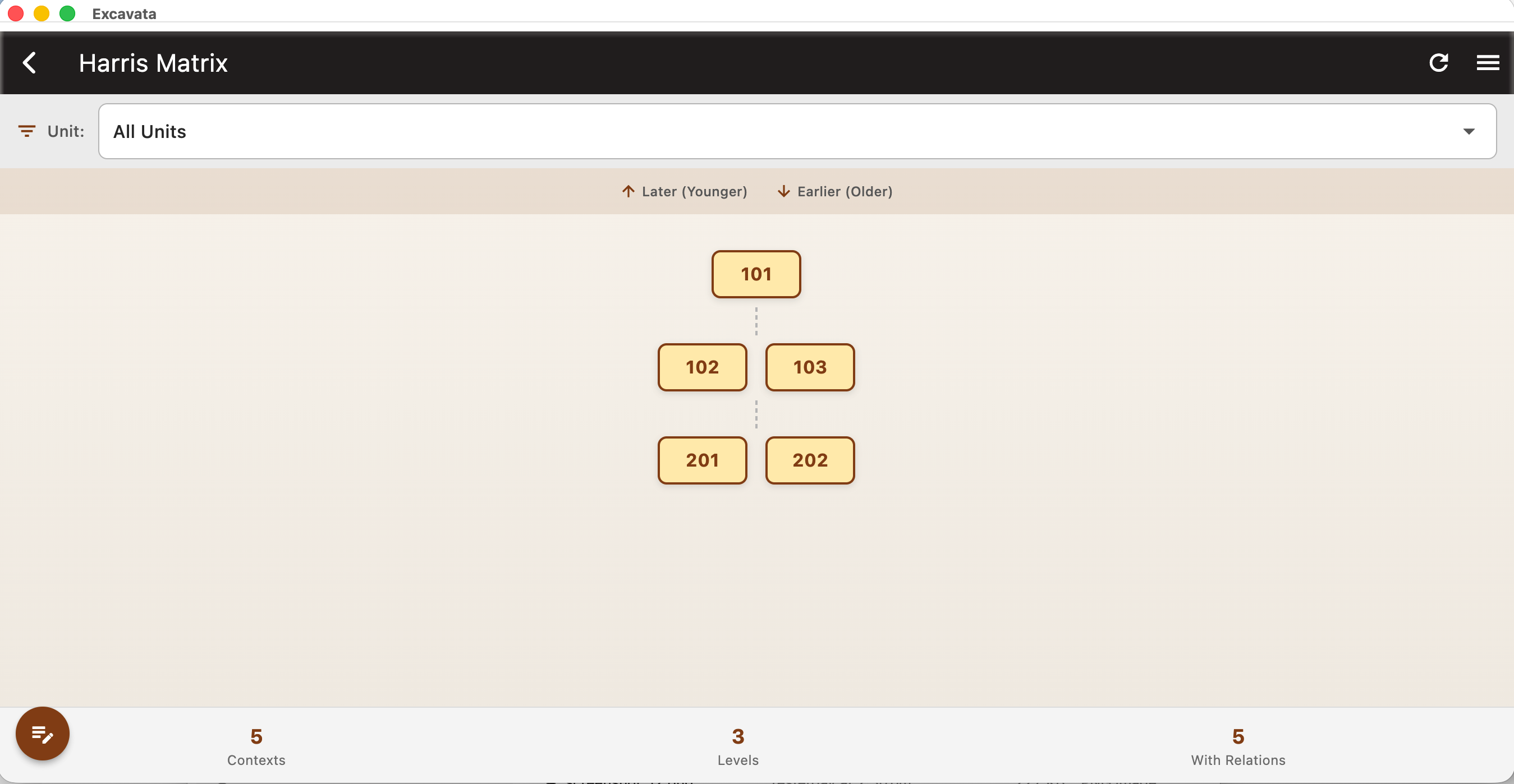The width and height of the screenshot is (1514, 784).
Task: Click the 5 Contexts statistic
Action: (x=256, y=746)
